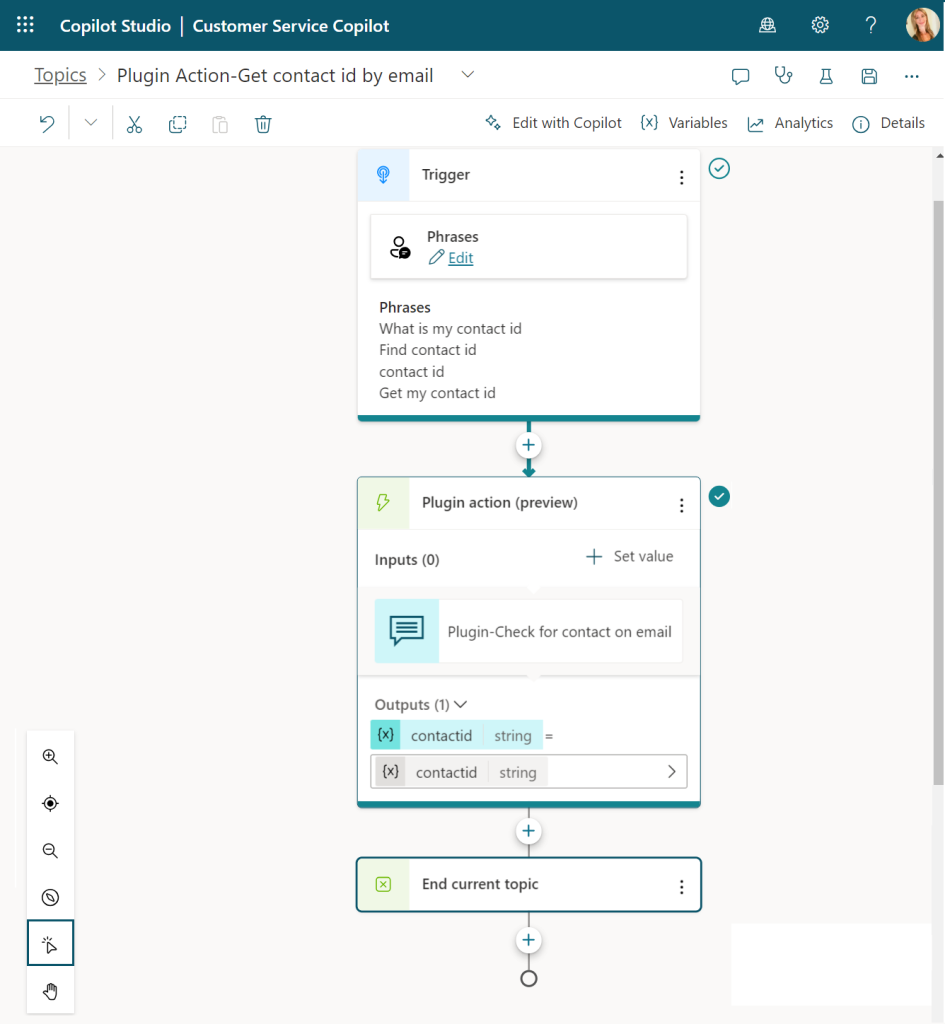The height and width of the screenshot is (1024, 945).
Task: Click the Reset view target icon
Action: tap(50, 804)
